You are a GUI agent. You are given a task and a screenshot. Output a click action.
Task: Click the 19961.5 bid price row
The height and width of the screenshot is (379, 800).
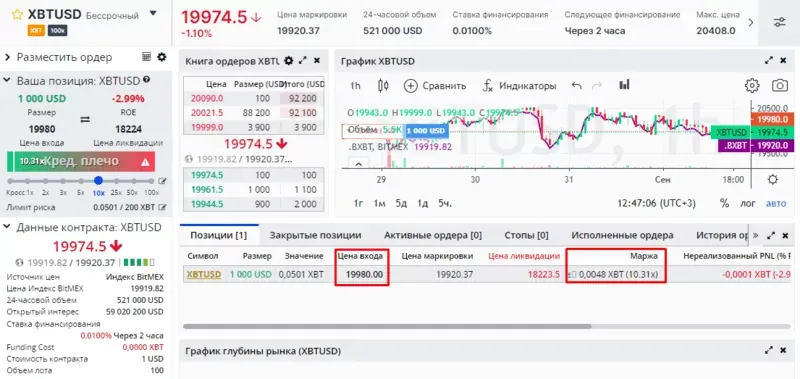click(254, 190)
